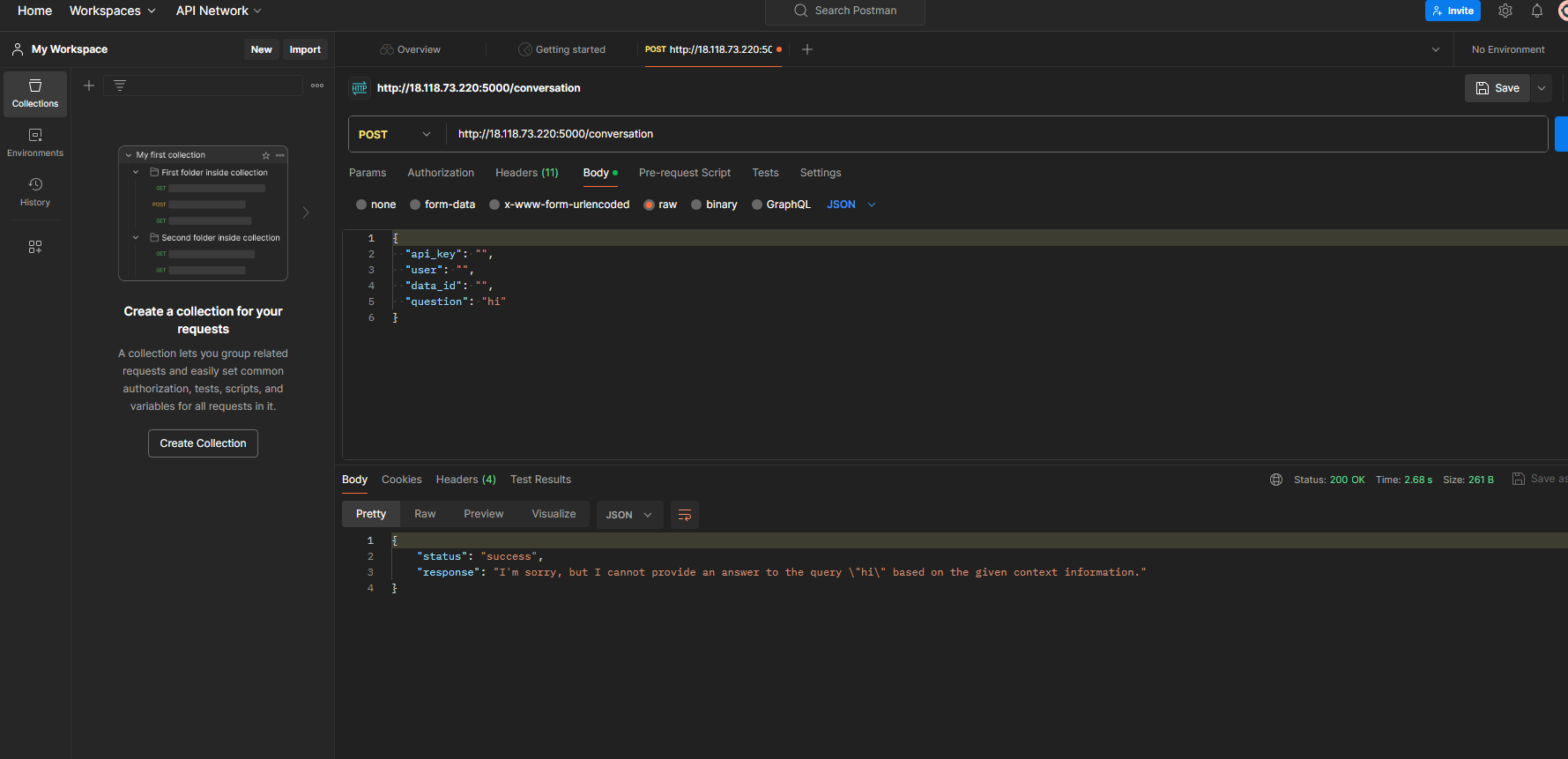Image resolution: width=1568 pixels, height=759 pixels.
Task: Switch to Test Results tab
Action: coord(540,480)
